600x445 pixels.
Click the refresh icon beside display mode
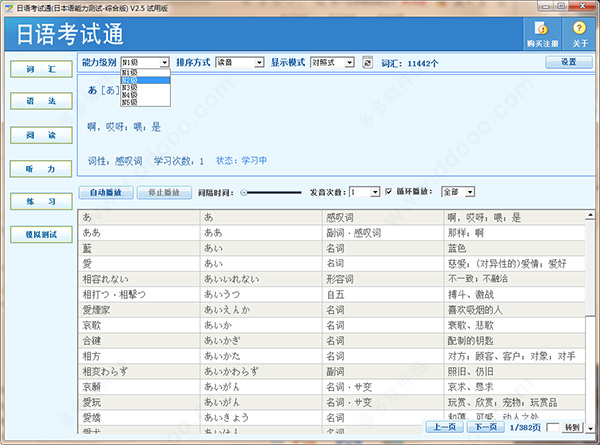pos(367,62)
